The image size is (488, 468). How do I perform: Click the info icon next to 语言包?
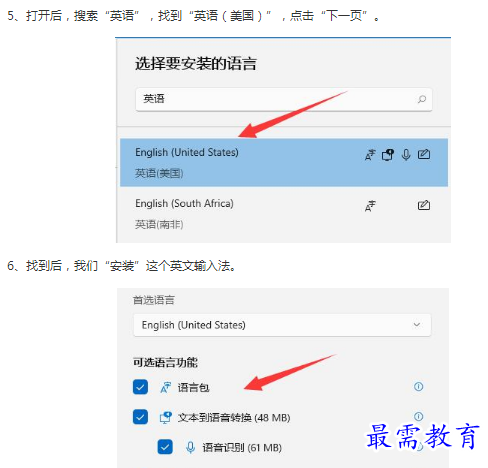click(418, 387)
